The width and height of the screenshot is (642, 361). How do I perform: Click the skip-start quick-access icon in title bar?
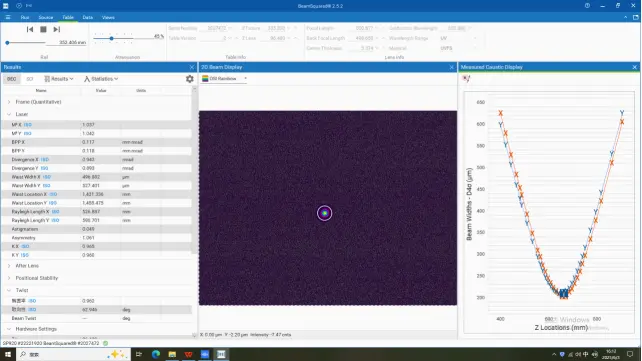(29, 6)
